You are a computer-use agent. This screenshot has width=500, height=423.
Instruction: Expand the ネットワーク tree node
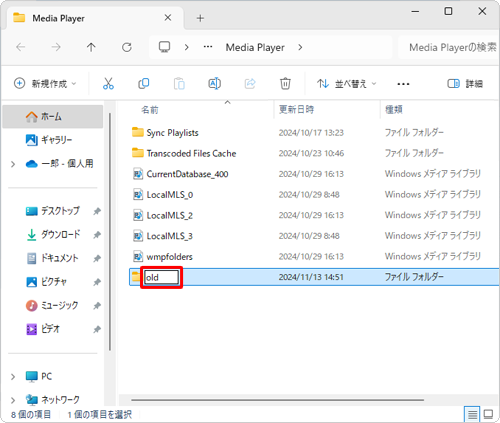(x=13, y=400)
